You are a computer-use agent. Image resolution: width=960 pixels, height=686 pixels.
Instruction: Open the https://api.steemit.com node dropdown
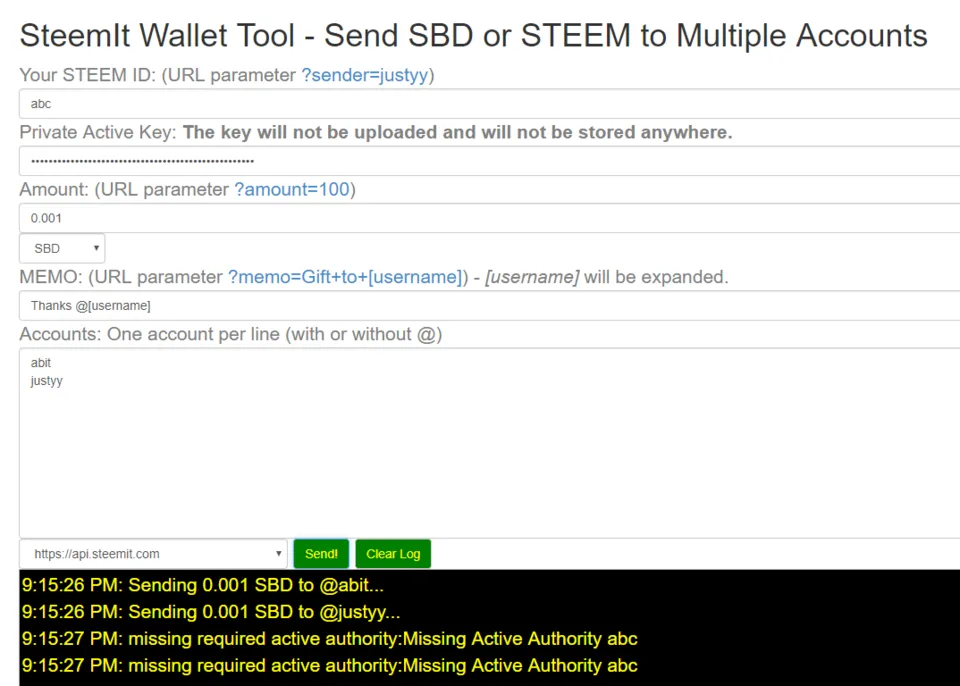click(x=153, y=554)
